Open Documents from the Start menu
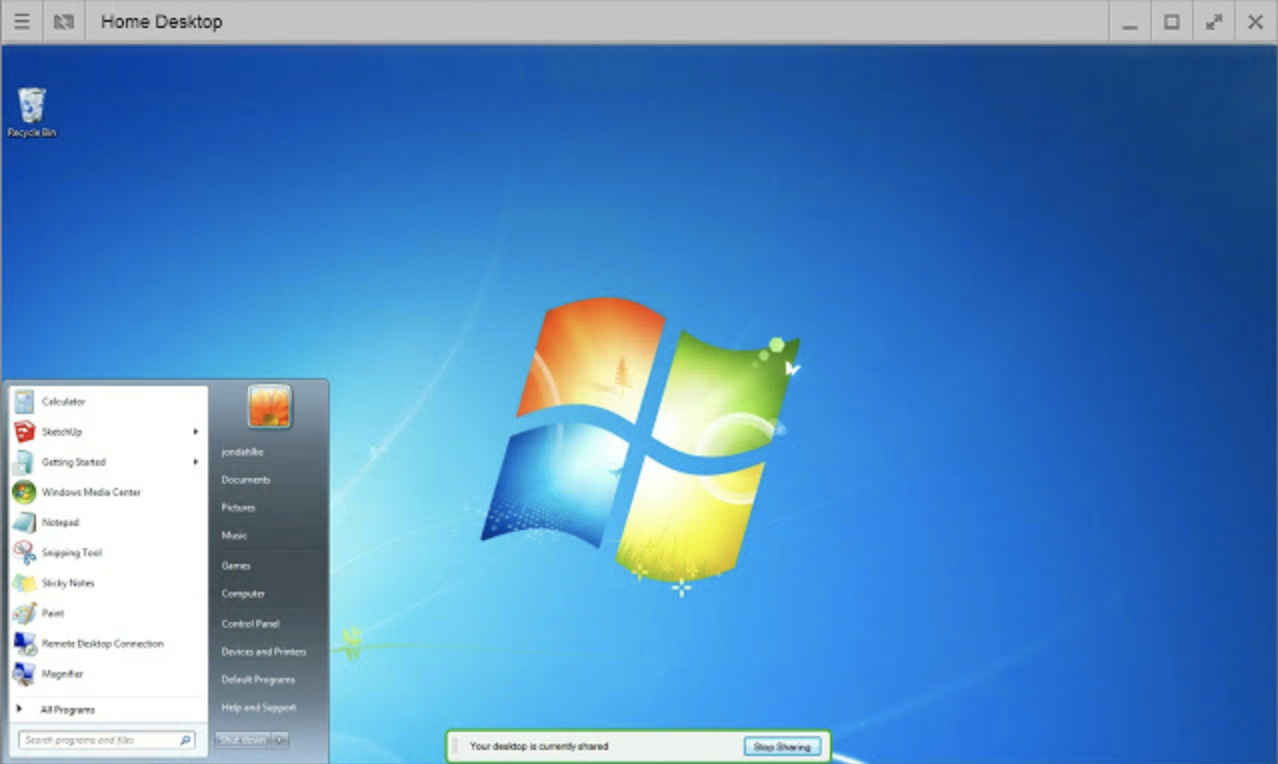This screenshot has width=1278, height=764. [x=246, y=480]
